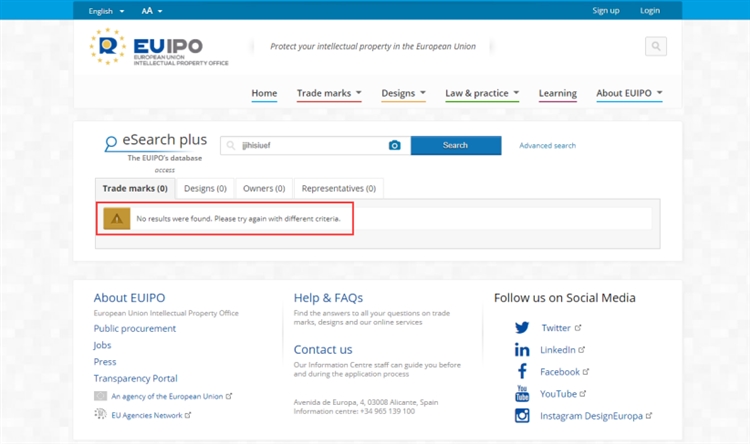The width and height of the screenshot is (750, 444).
Task: Click the camera image search icon
Action: pos(395,145)
